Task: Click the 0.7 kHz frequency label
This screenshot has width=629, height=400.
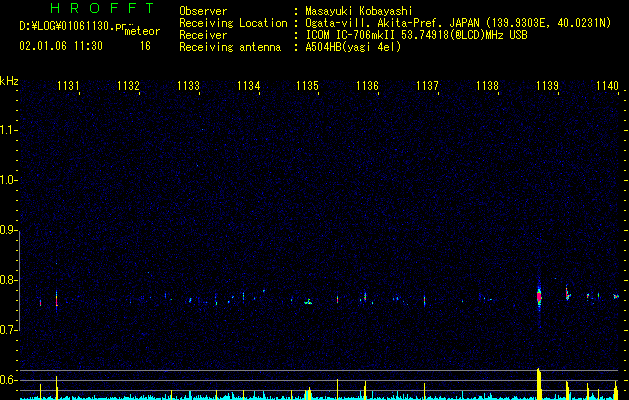Action: pyautogui.click(x=7, y=330)
